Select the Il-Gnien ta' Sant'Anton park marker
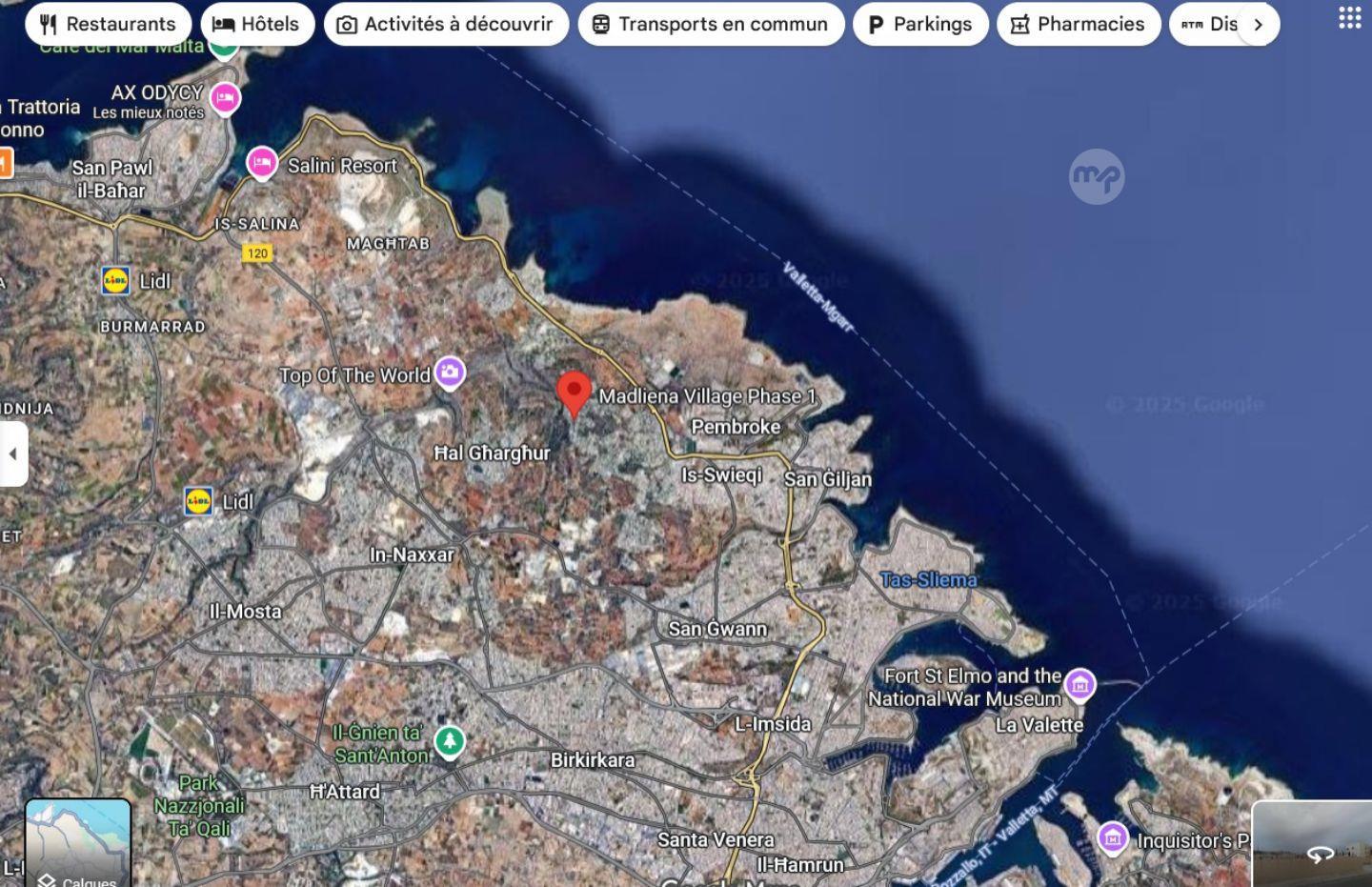Viewport: 1372px width, 887px height. click(450, 740)
